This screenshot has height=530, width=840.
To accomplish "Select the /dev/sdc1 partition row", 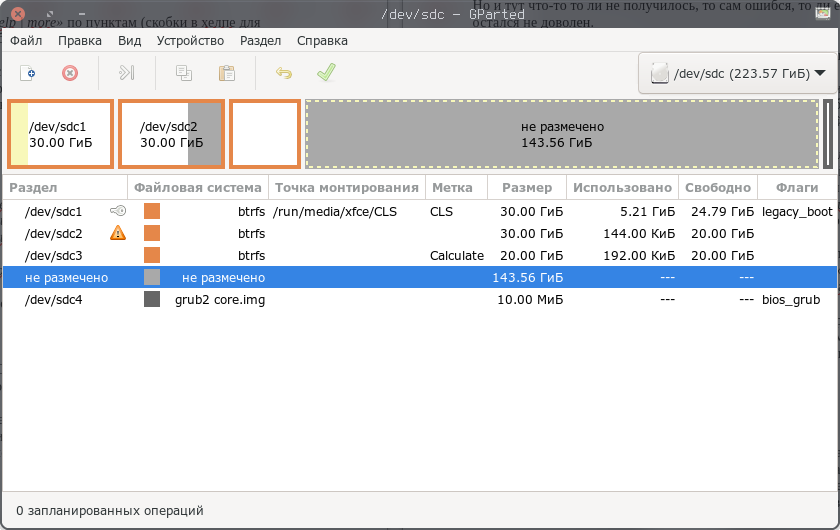I will pos(421,212).
